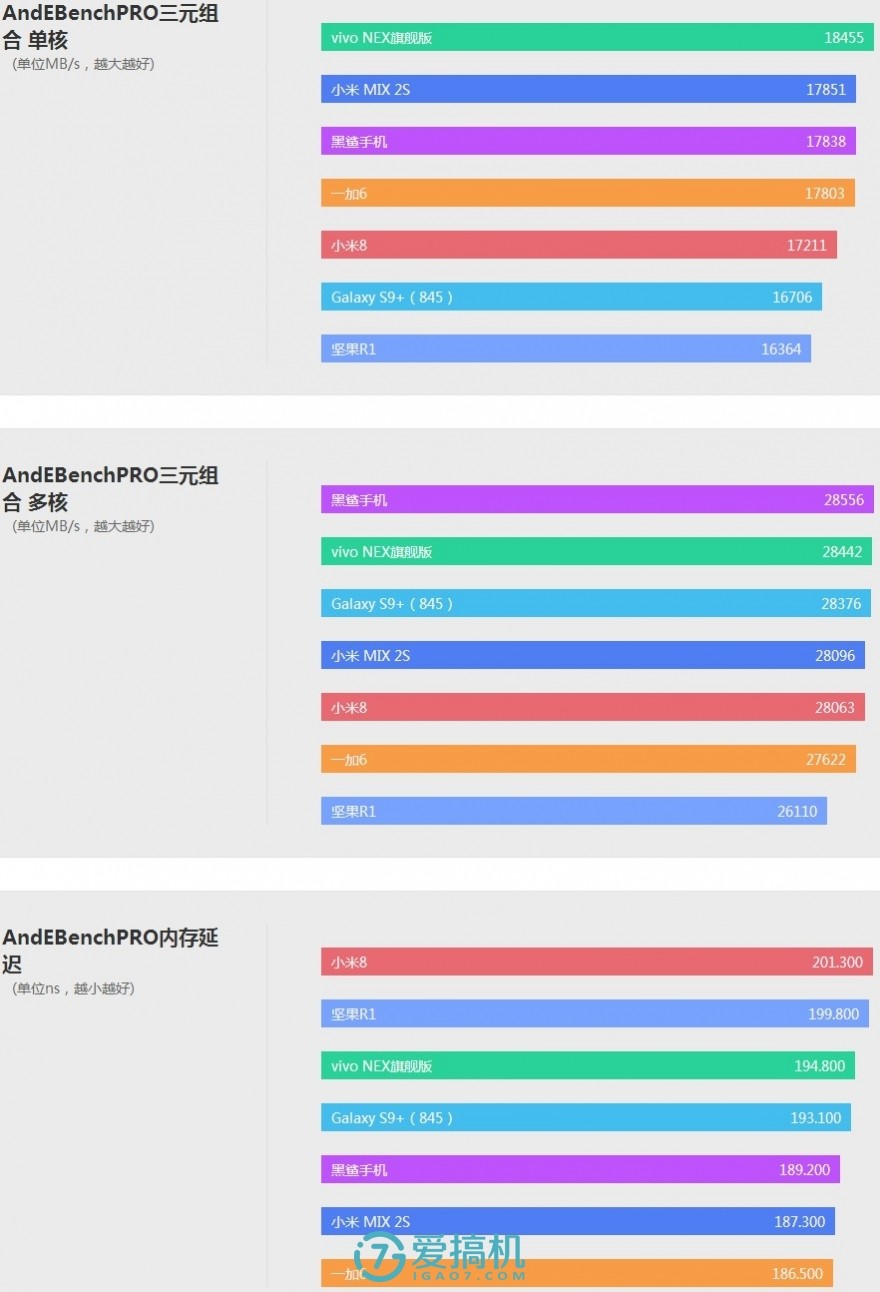The image size is (880, 1292).
Task: Click 小米8 label in 内存延迟 chart
Action: 349,962
